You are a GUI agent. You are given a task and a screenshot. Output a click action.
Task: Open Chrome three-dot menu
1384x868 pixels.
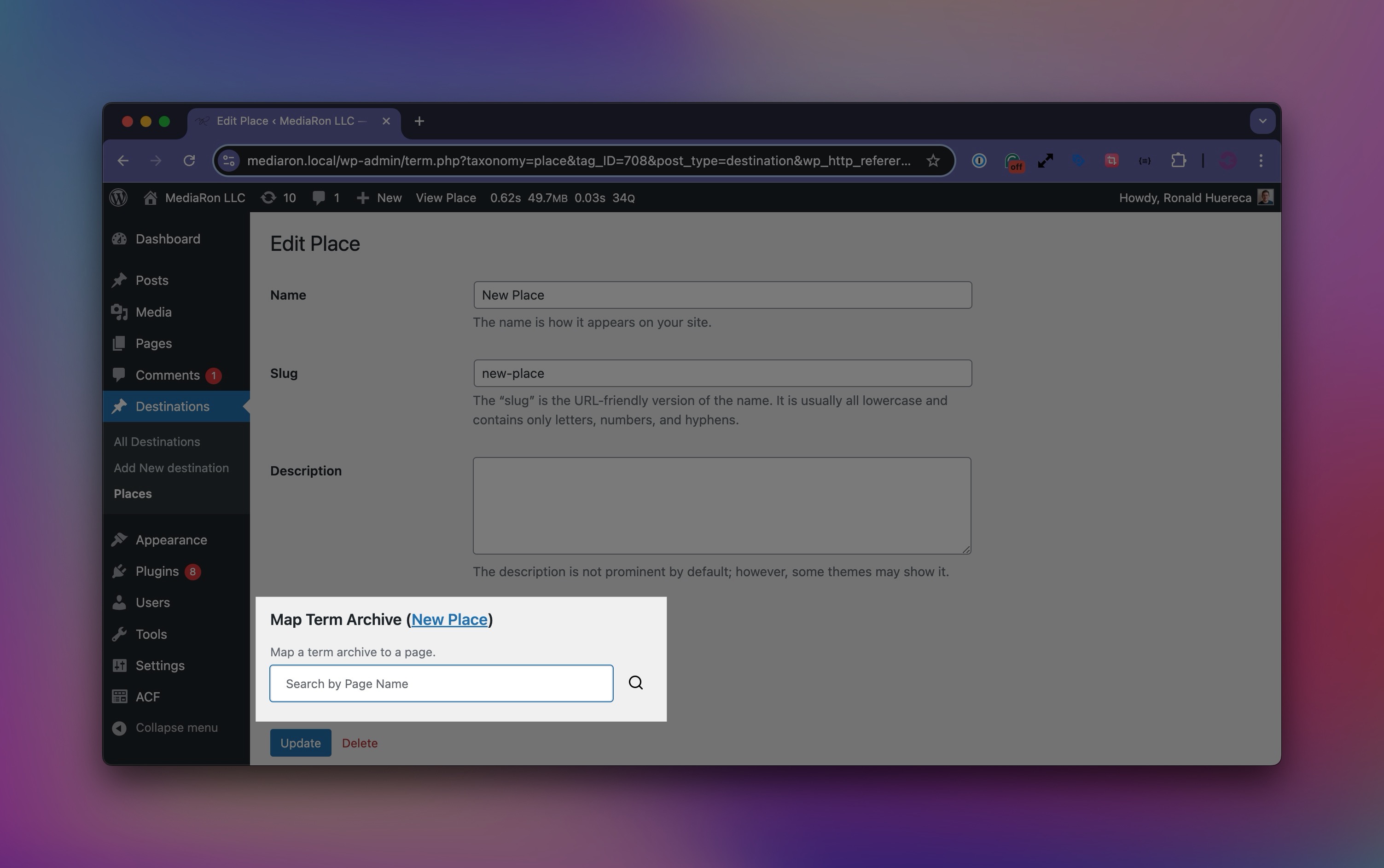tap(1261, 161)
